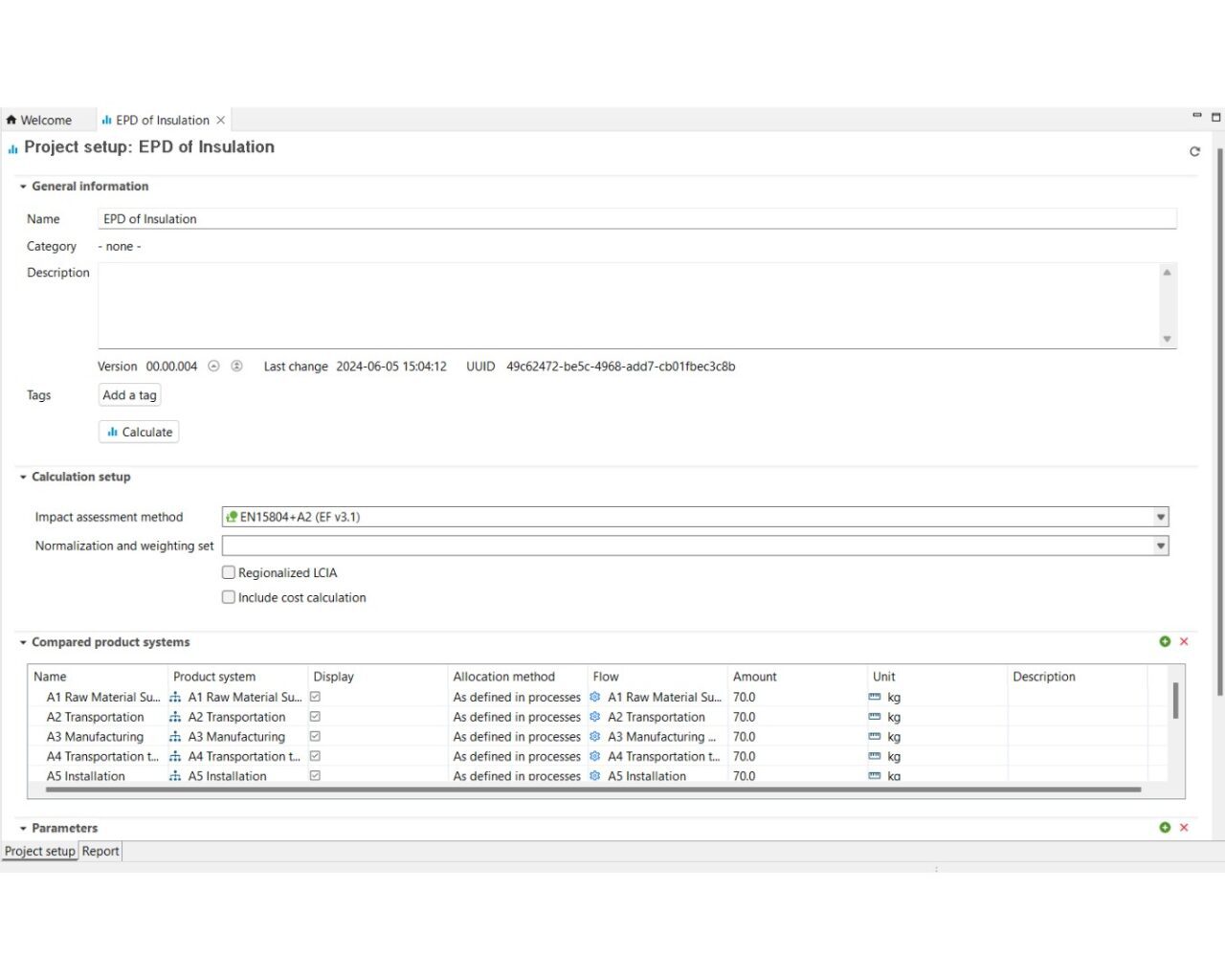This screenshot has height=980, width=1225.
Task: Open Normalization and weighting set dropdown
Action: click(x=1160, y=546)
